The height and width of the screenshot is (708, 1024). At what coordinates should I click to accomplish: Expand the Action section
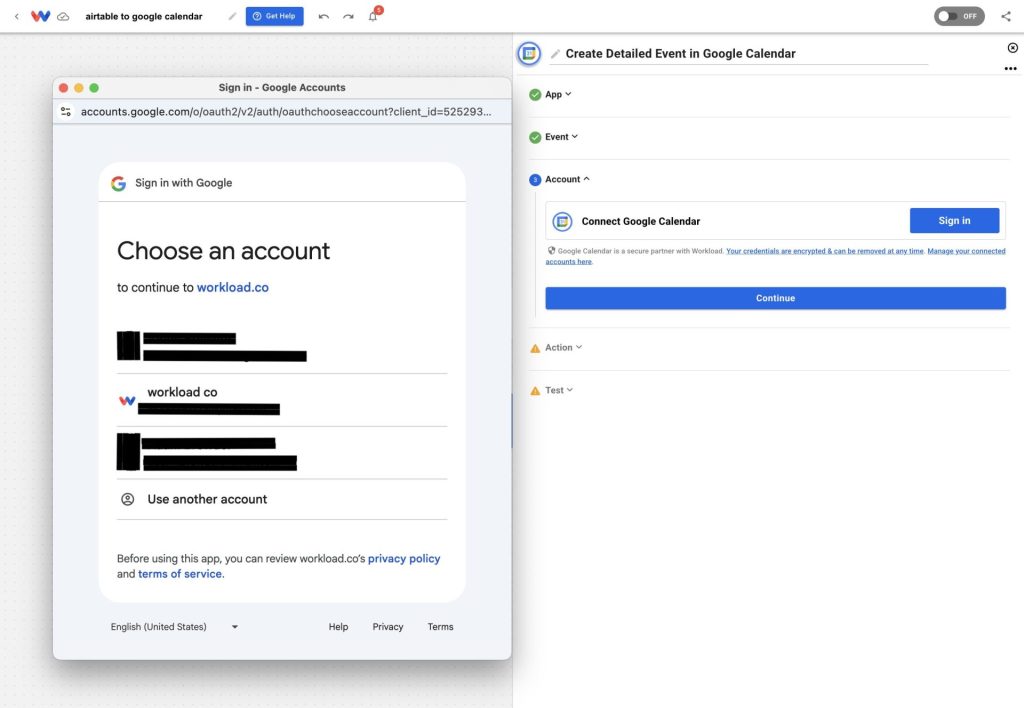[564, 347]
